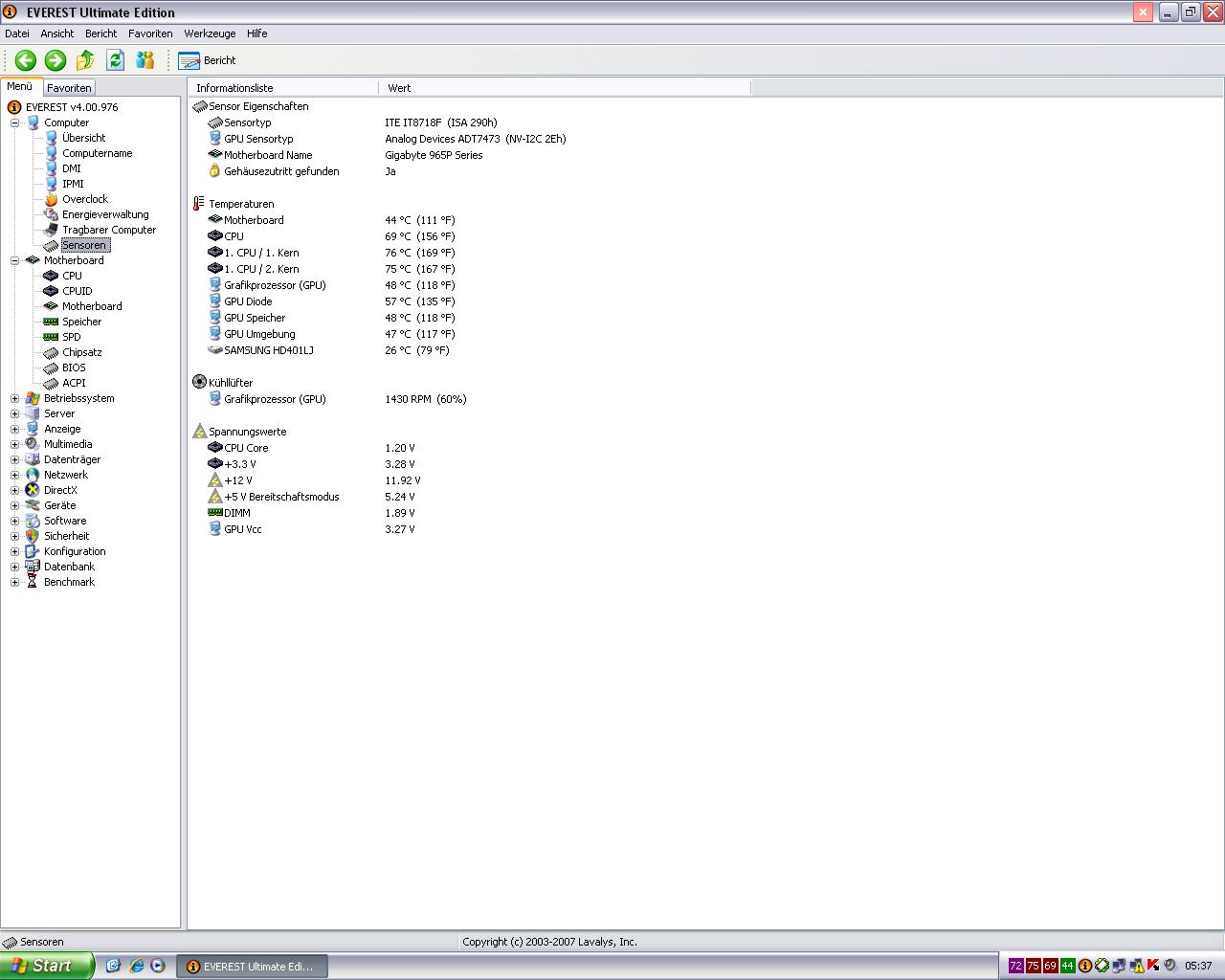The width and height of the screenshot is (1225, 980).
Task: Expand the Software tree node
Action: coord(14,521)
